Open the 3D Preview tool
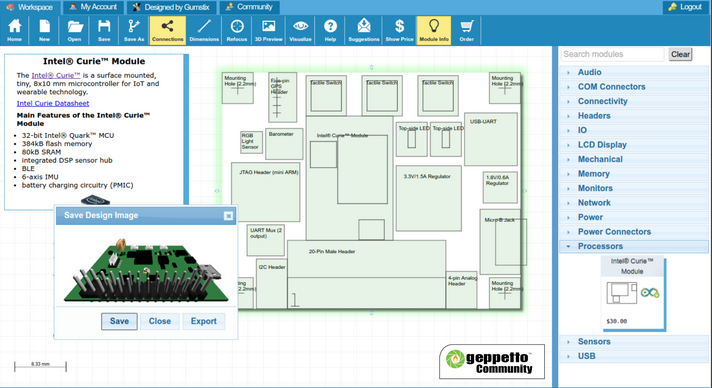The image size is (712, 388). [268, 30]
